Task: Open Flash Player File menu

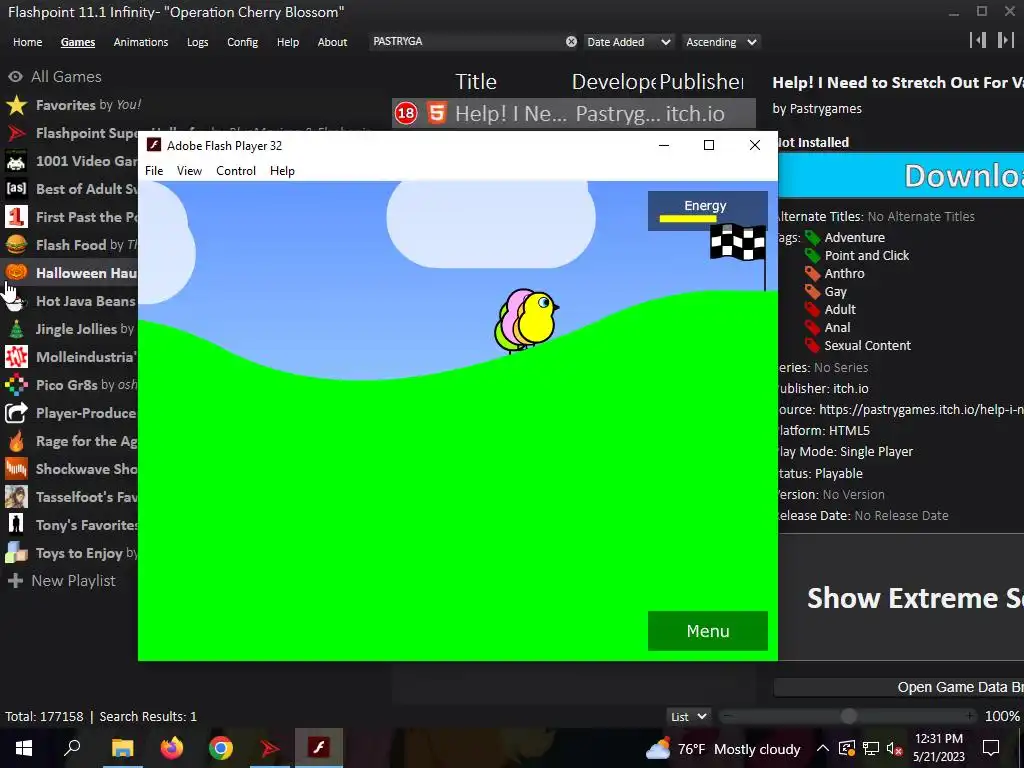Action: [x=154, y=170]
